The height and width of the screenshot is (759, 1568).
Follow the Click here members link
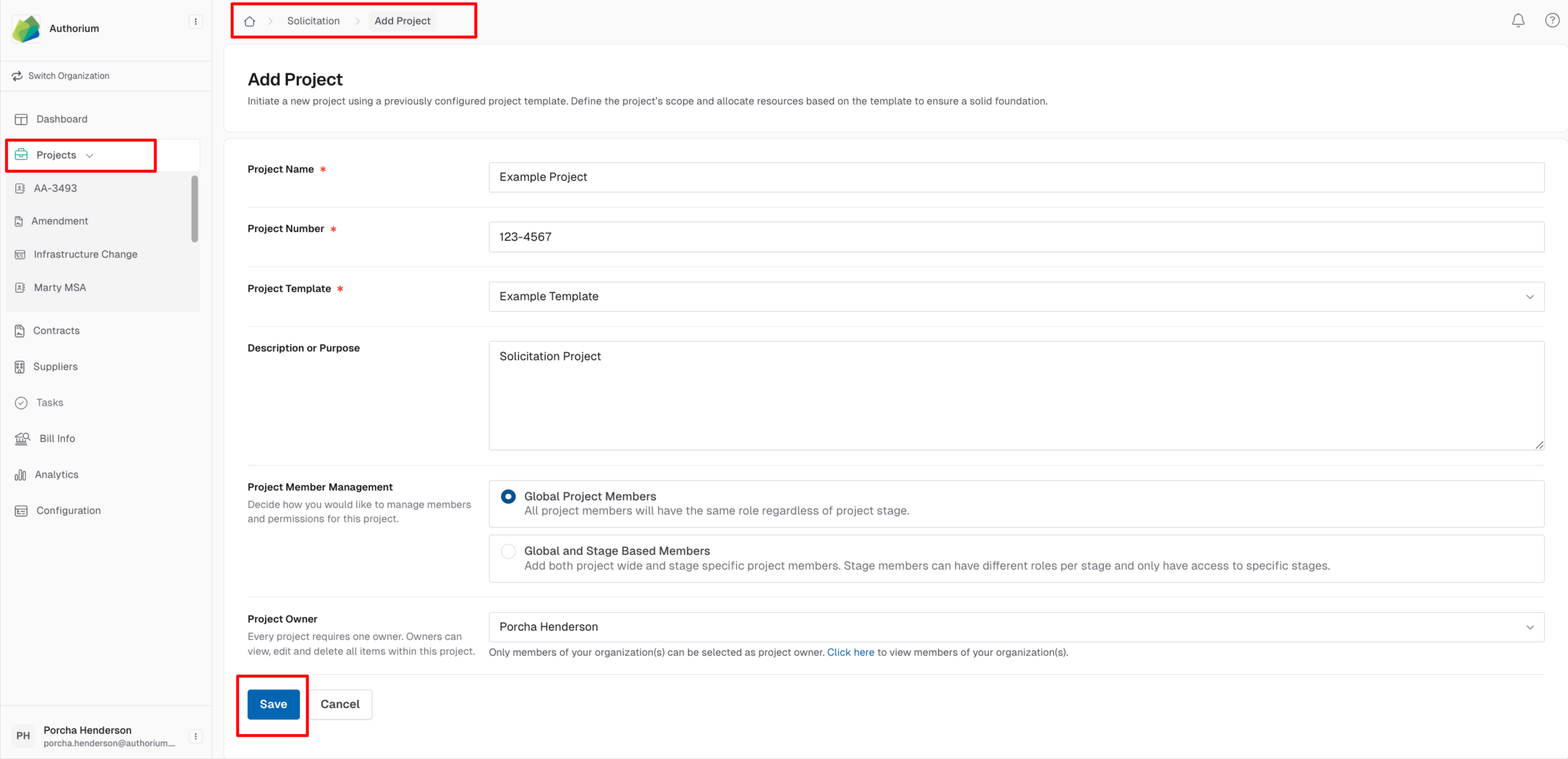click(x=850, y=652)
